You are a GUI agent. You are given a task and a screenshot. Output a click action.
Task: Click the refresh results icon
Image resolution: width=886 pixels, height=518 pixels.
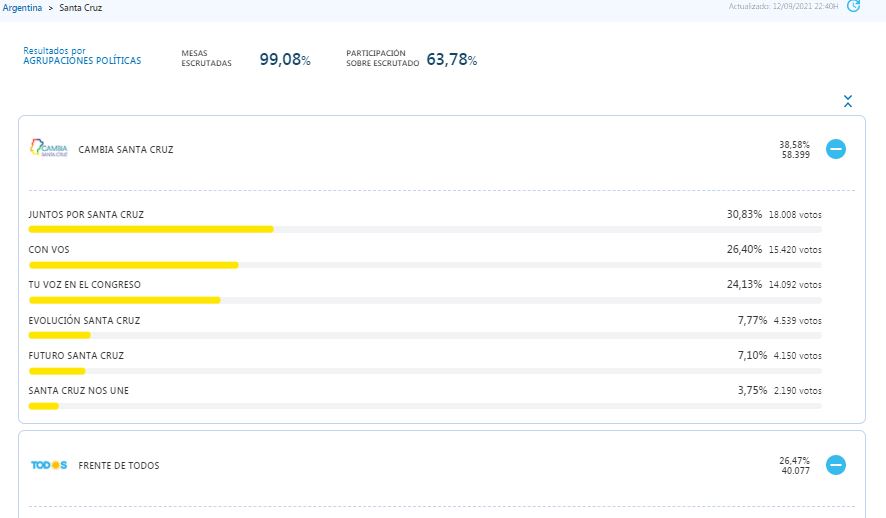click(x=853, y=6)
